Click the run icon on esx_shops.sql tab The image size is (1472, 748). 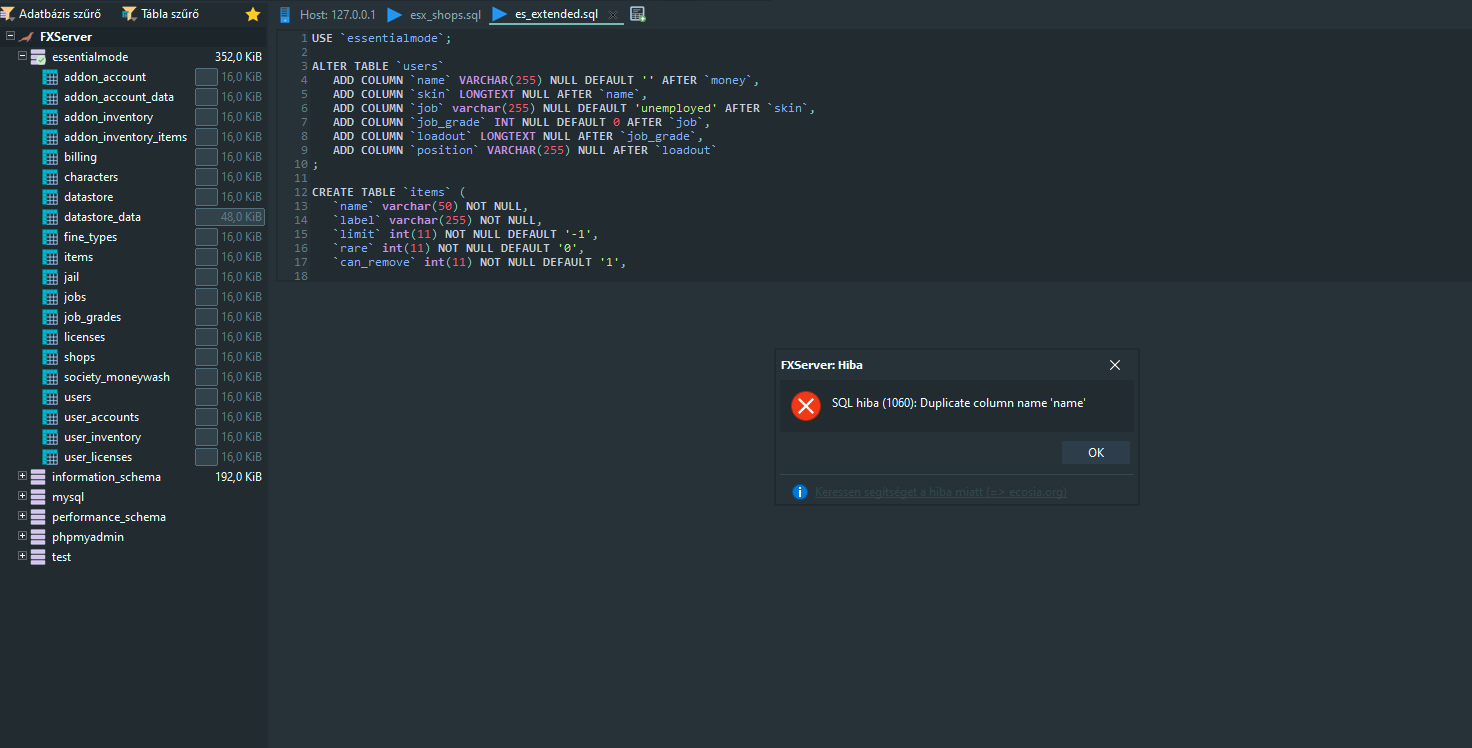pyautogui.click(x=393, y=14)
